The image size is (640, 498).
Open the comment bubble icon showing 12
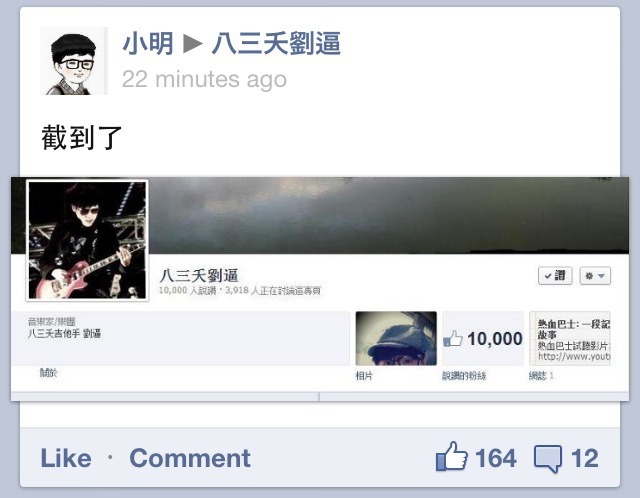[548, 459]
